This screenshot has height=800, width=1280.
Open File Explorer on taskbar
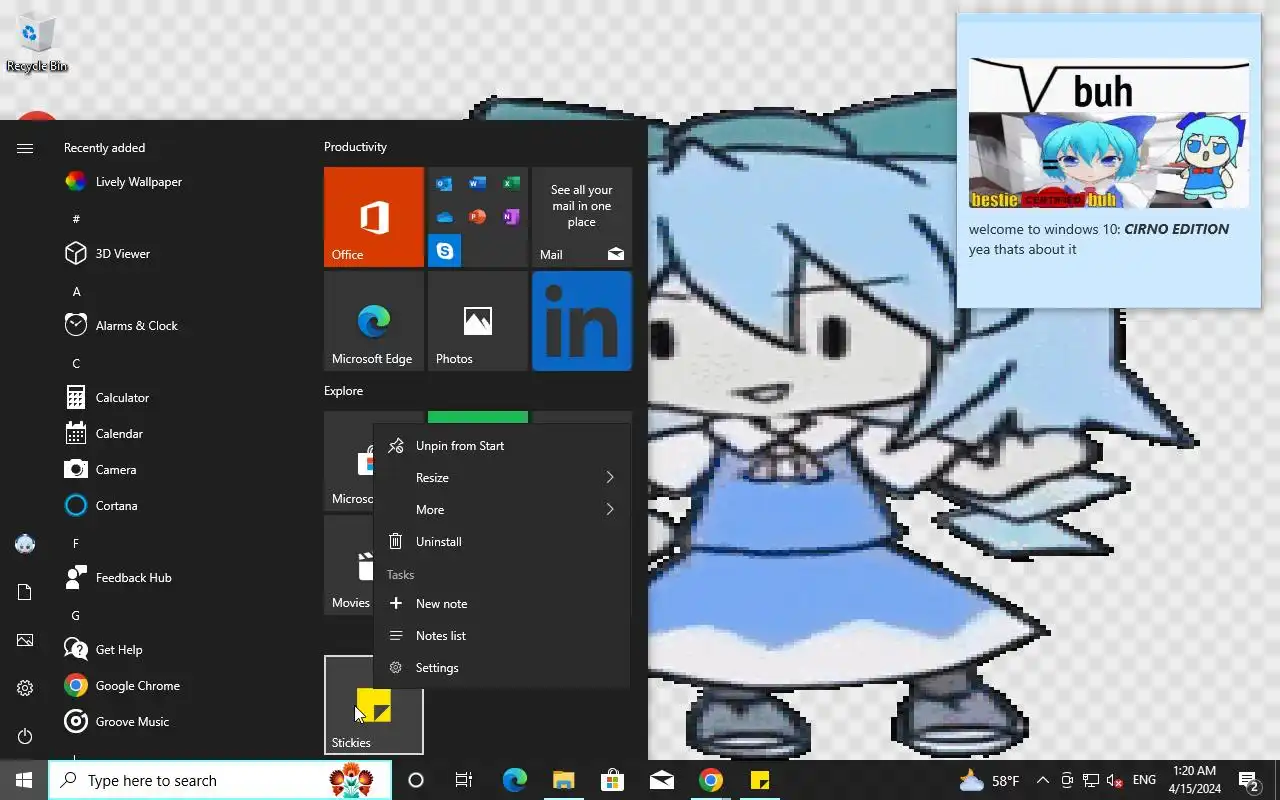coord(564,780)
